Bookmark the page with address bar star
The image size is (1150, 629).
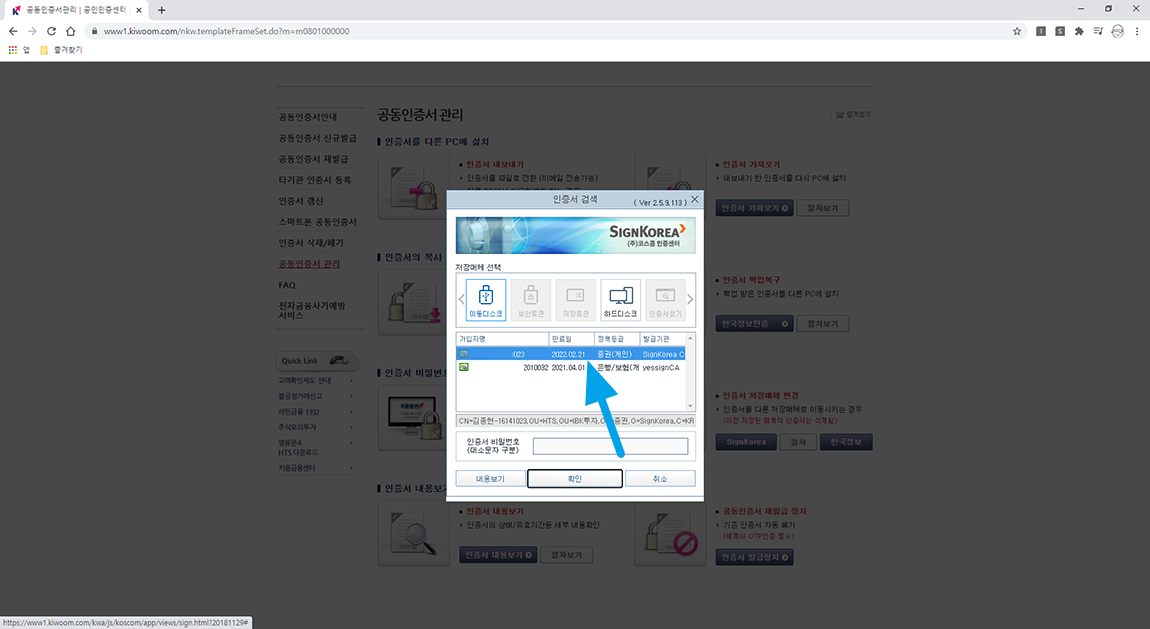click(1017, 32)
